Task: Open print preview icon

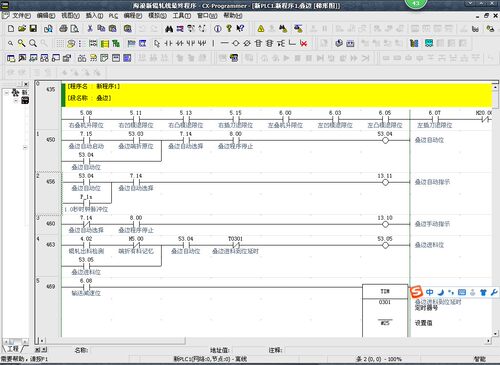Action: click(75, 29)
